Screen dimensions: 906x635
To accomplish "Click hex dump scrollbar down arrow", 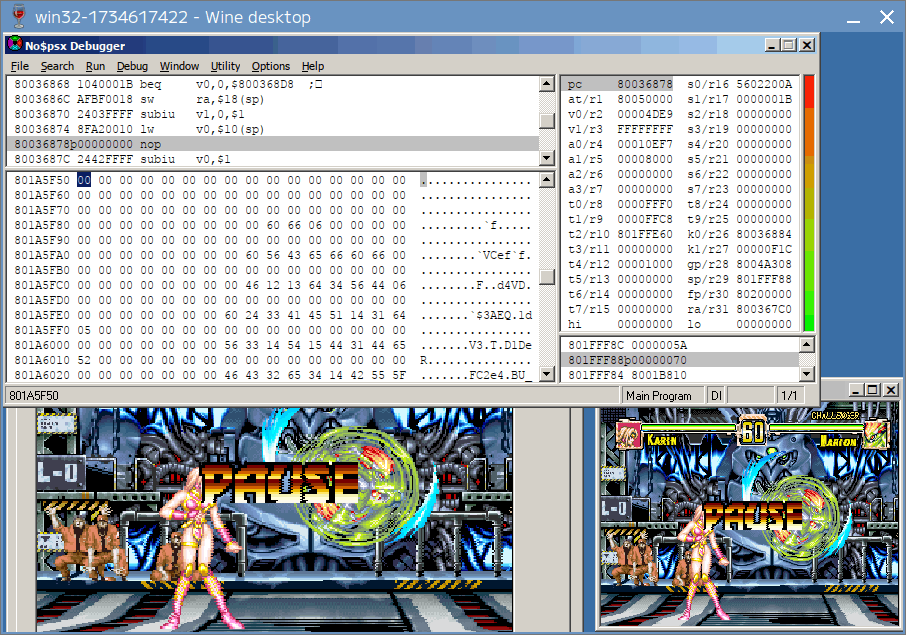I will 547,374.
